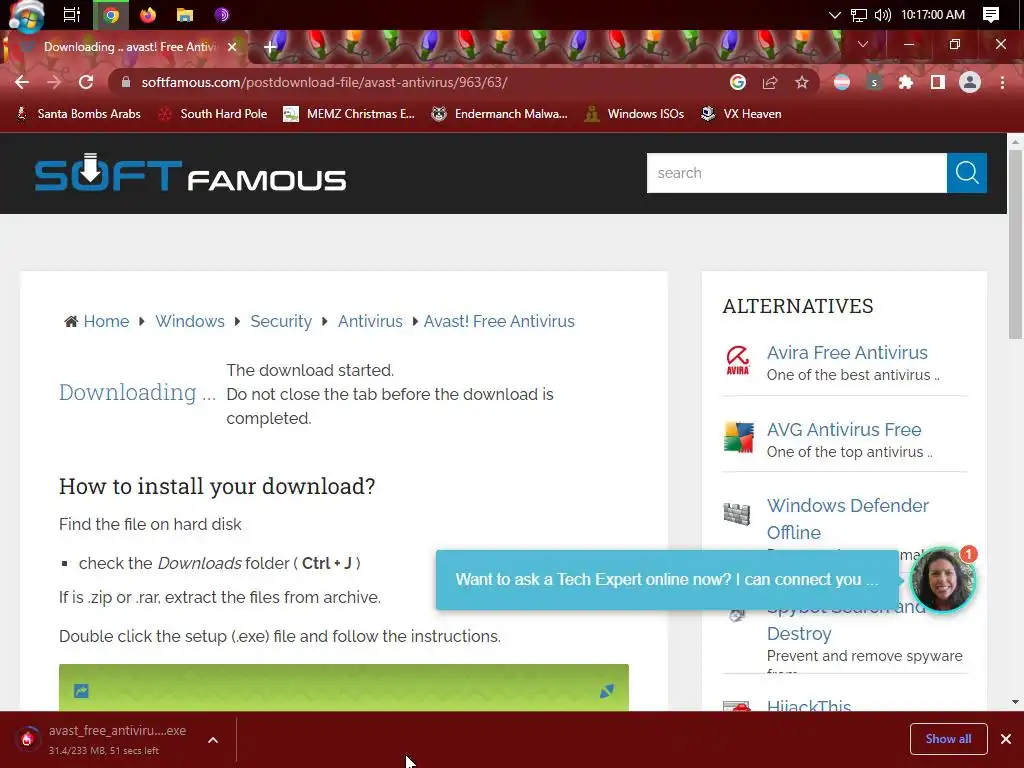Open AVG Antivirus Free alternative
The width and height of the screenshot is (1024, 768).
click(x=844, y=430)
